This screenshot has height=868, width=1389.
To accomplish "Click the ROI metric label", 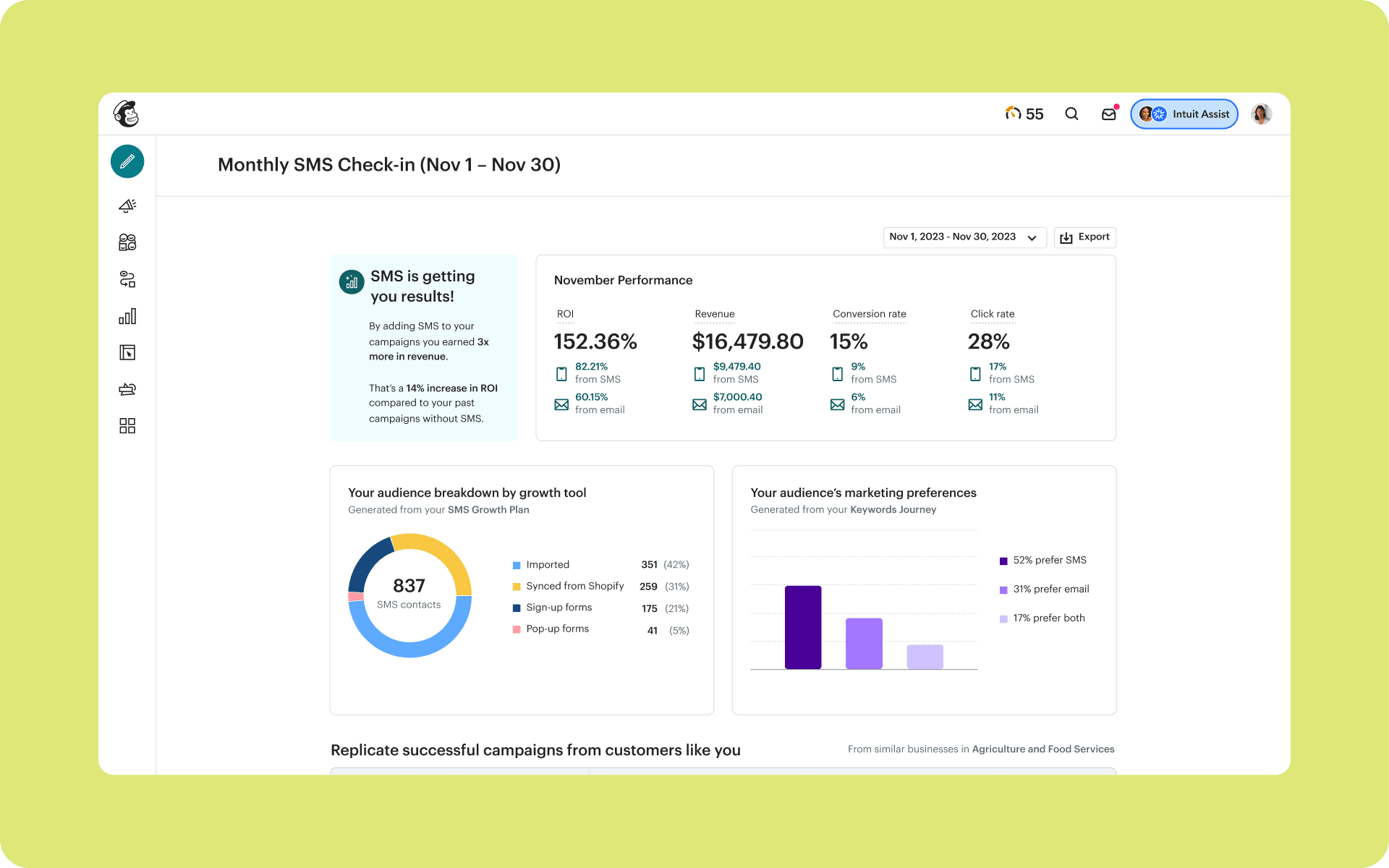I will click(565, 314).
